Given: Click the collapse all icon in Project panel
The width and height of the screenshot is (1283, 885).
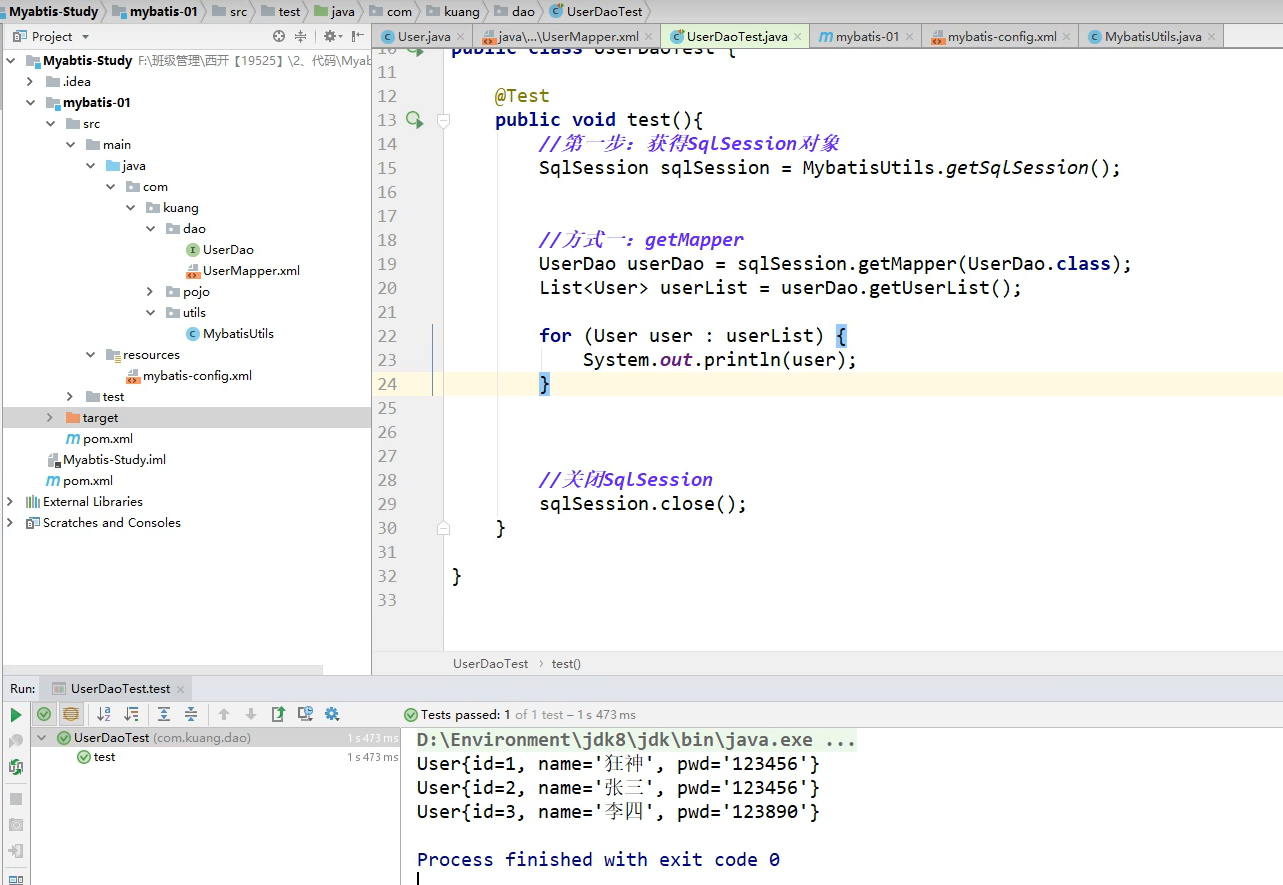Looking at the screenshot, I should pyautogui.click(x=301, y=36).
